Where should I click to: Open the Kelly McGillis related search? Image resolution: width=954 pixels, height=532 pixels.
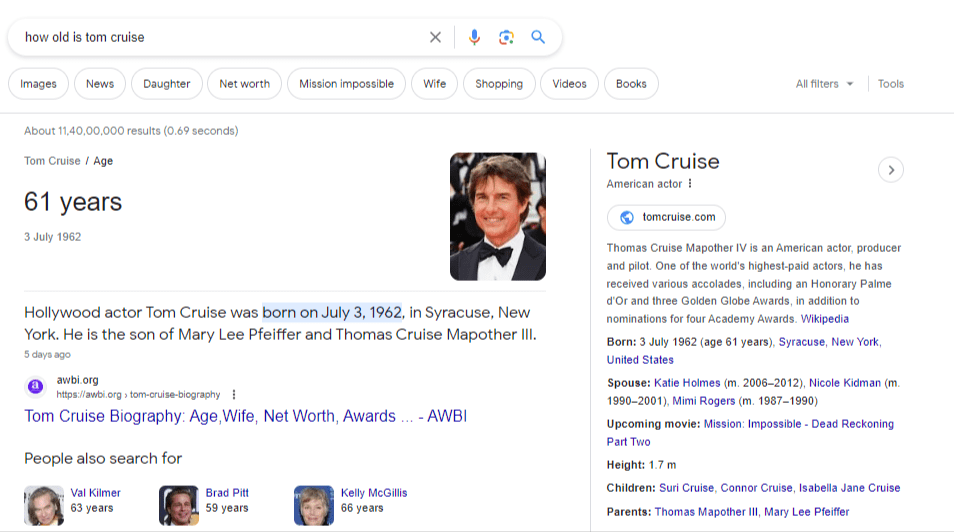[374, 493]
